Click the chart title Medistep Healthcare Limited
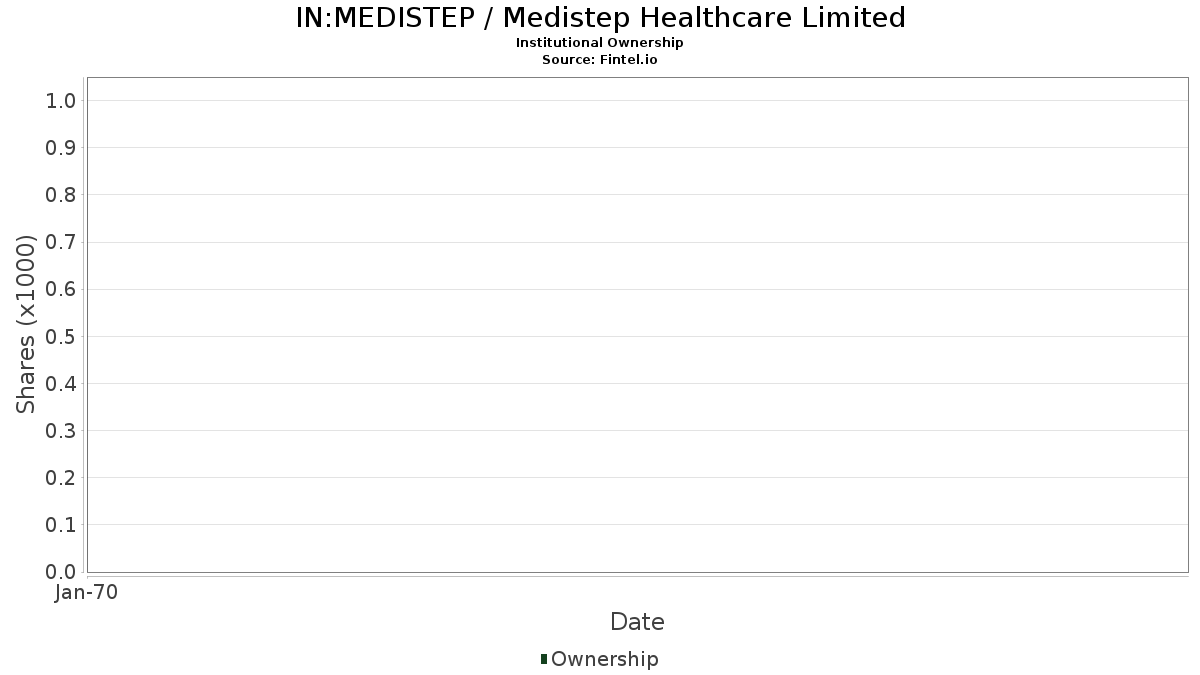The image size is (1200, 675). [600, 18]
